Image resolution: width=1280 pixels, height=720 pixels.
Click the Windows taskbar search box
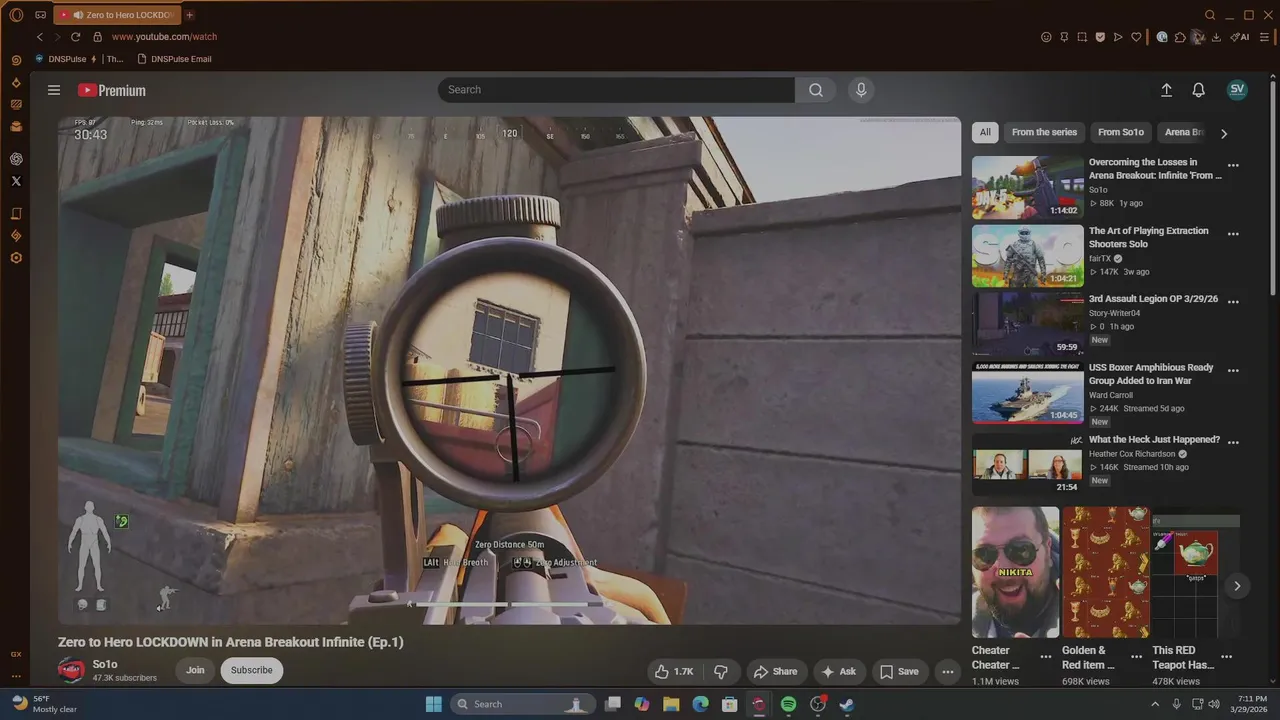[521, 704]
